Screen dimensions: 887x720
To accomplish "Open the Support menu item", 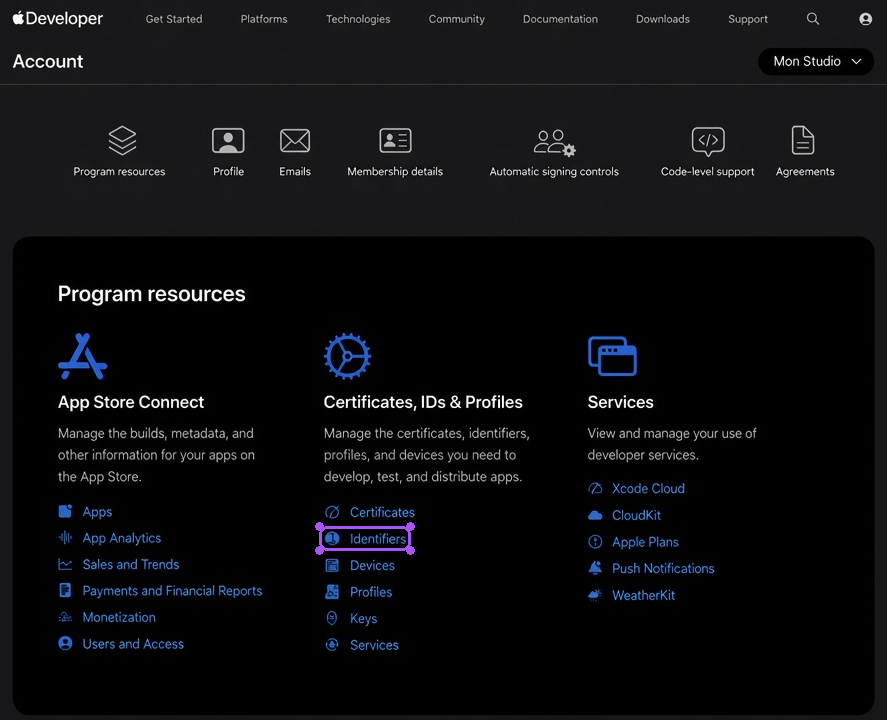I will (x=747, y=19).
